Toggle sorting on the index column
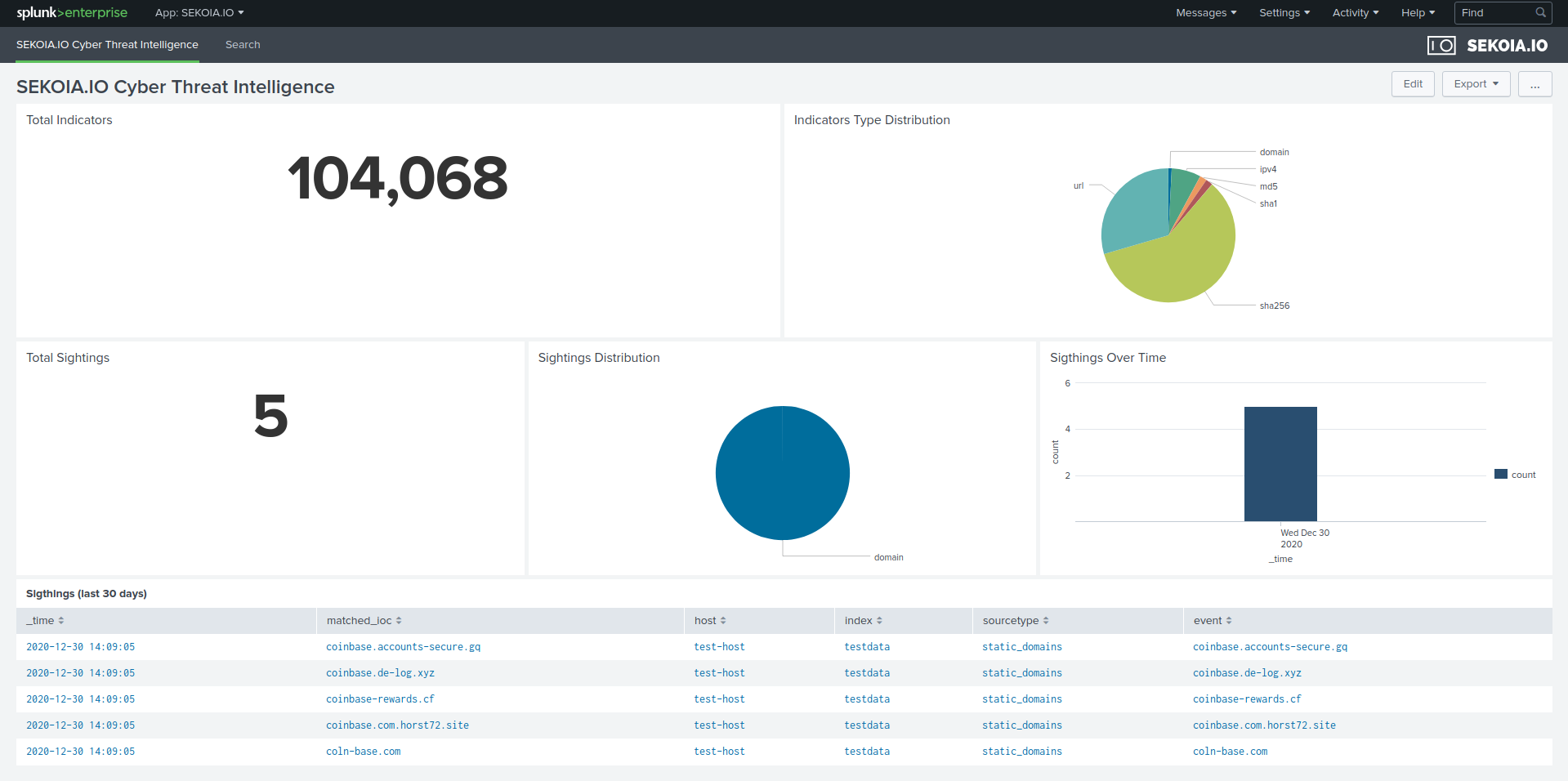This screenshot has height=781, width=1568. click(x=881, y=620)
